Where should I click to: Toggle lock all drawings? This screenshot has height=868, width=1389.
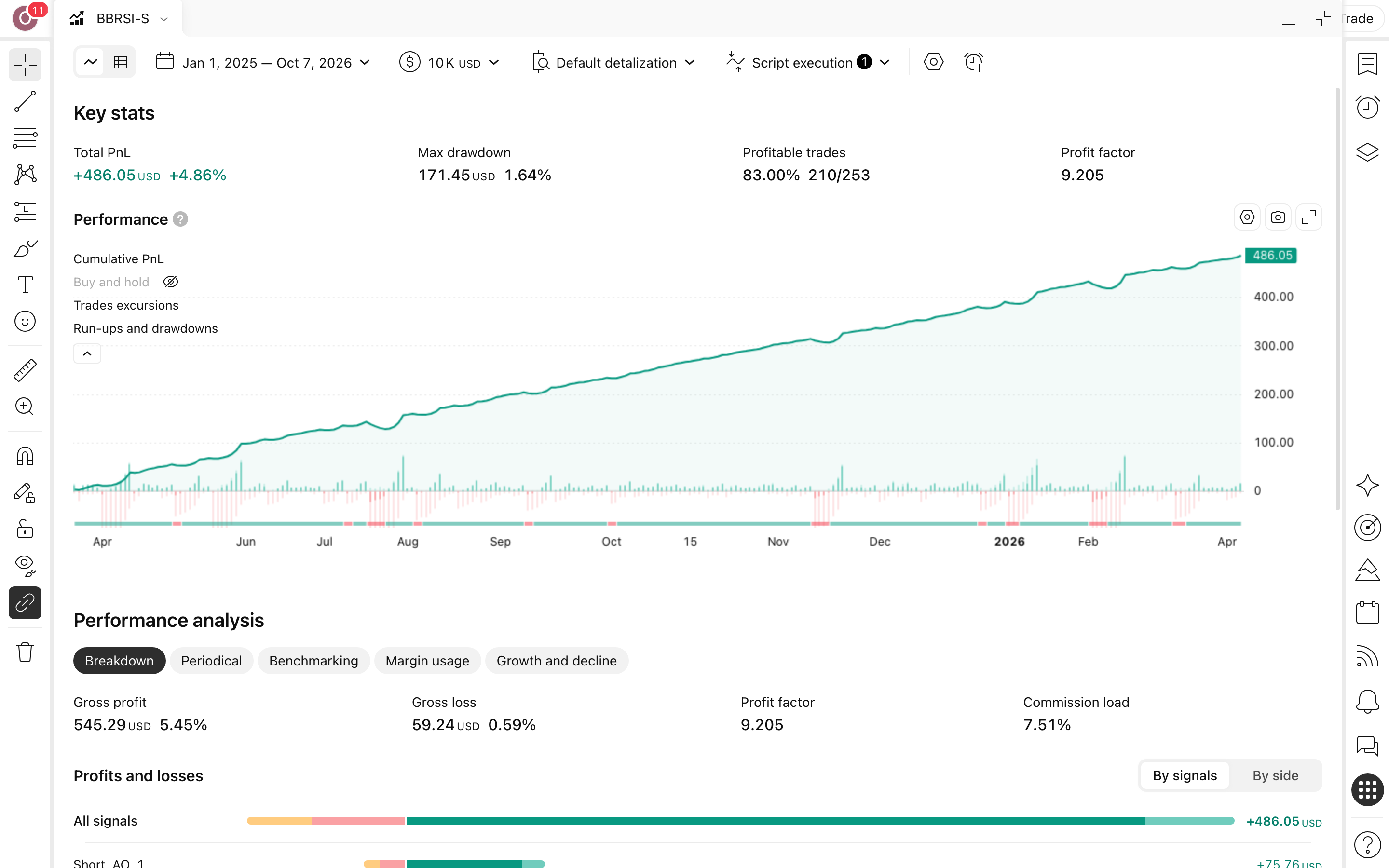click(x=25, y=529)
